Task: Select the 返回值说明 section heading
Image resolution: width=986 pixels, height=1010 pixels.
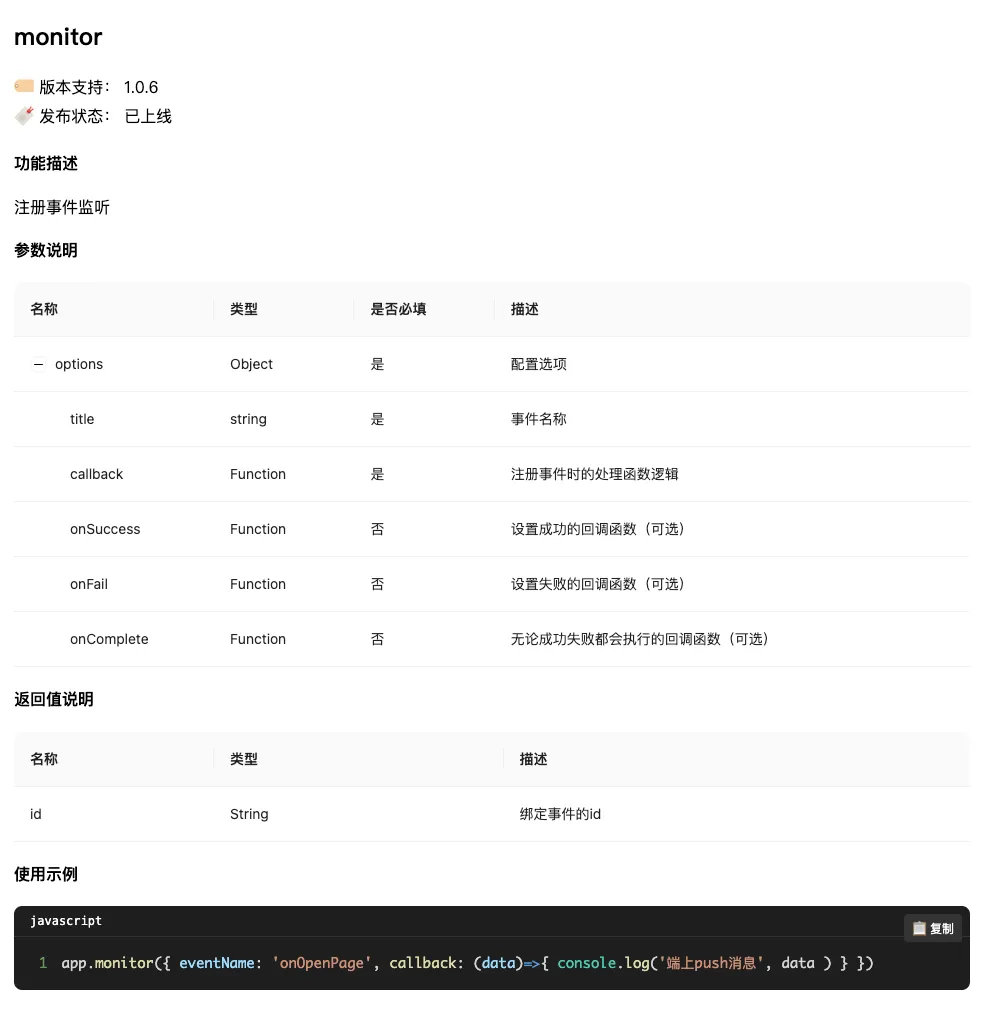Action: point(53,699)
